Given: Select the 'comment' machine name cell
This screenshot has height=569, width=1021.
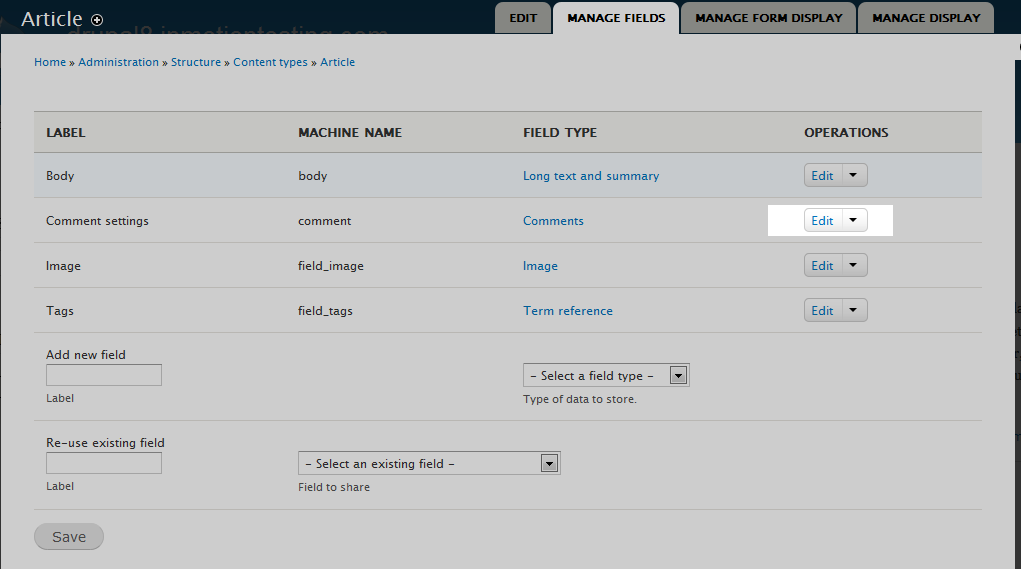Looking at the screenshot, I should [324, 221].
